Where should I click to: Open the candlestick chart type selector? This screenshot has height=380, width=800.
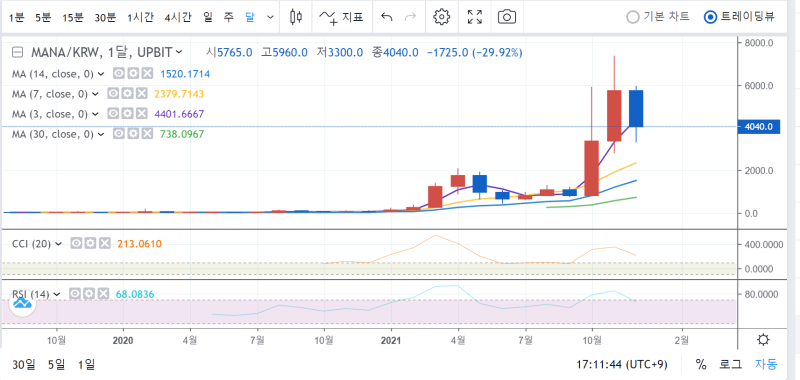click(x=296, y=17)
